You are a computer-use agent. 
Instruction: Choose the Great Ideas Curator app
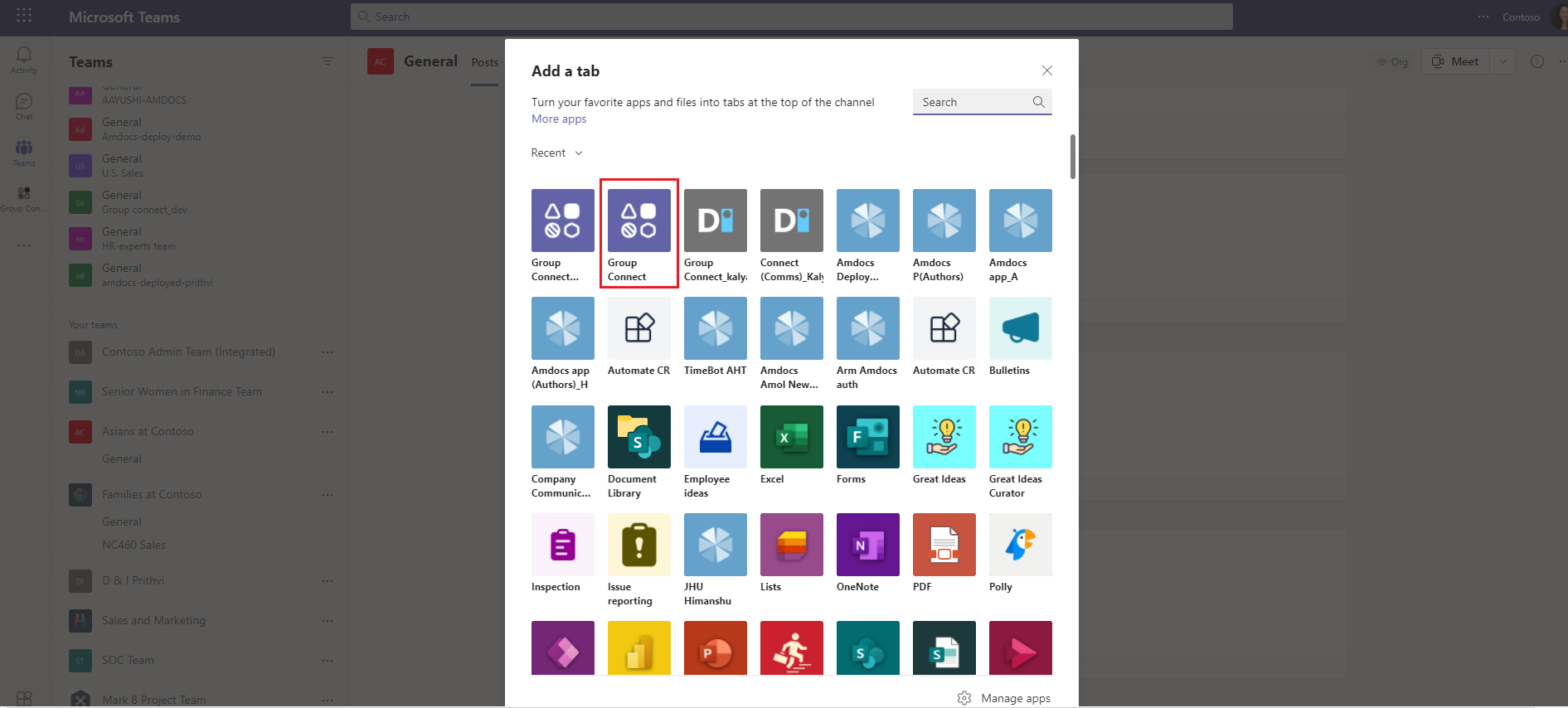[1021, 452]
